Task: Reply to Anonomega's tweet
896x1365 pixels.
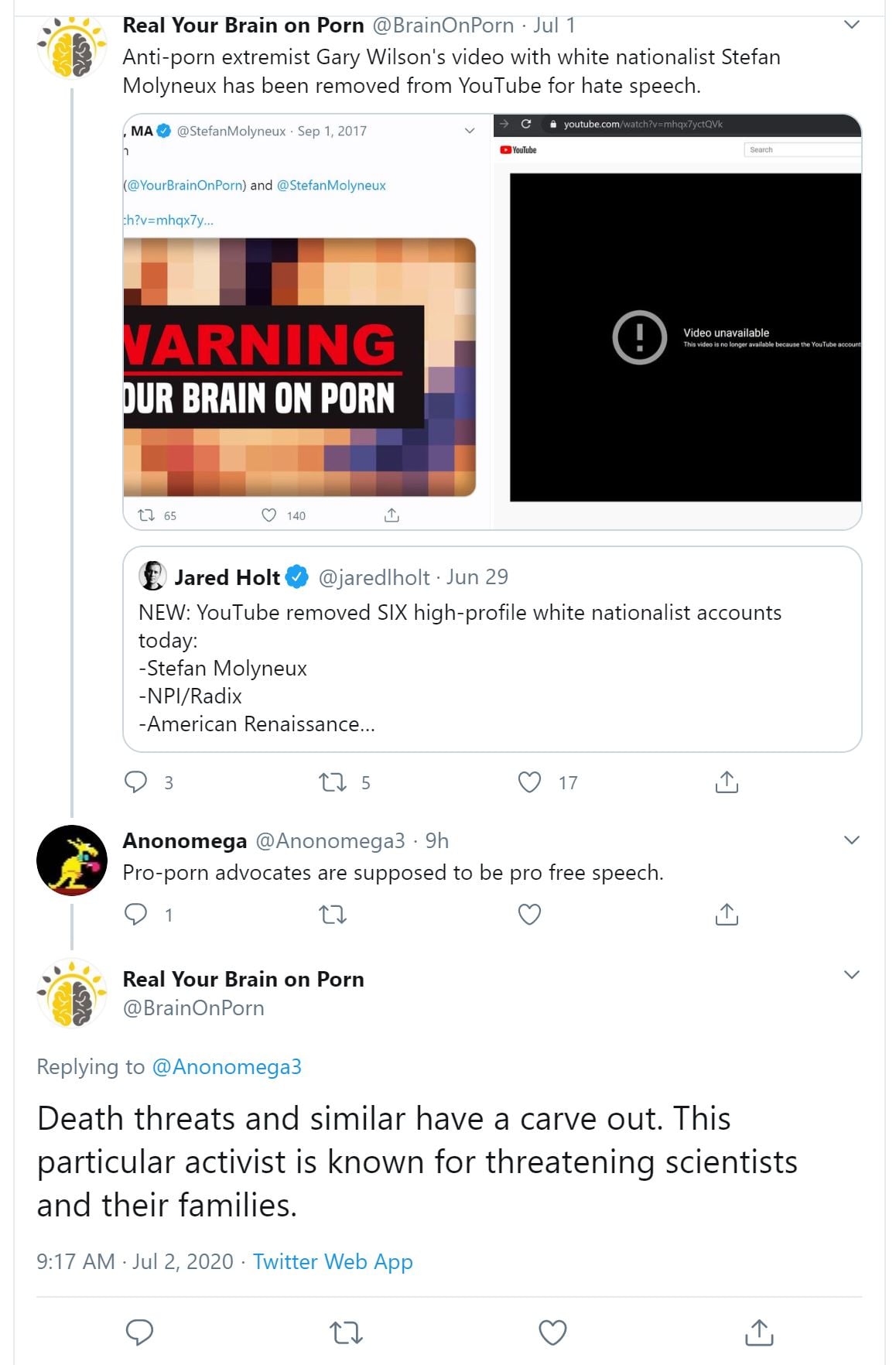Action: point(136,915)
